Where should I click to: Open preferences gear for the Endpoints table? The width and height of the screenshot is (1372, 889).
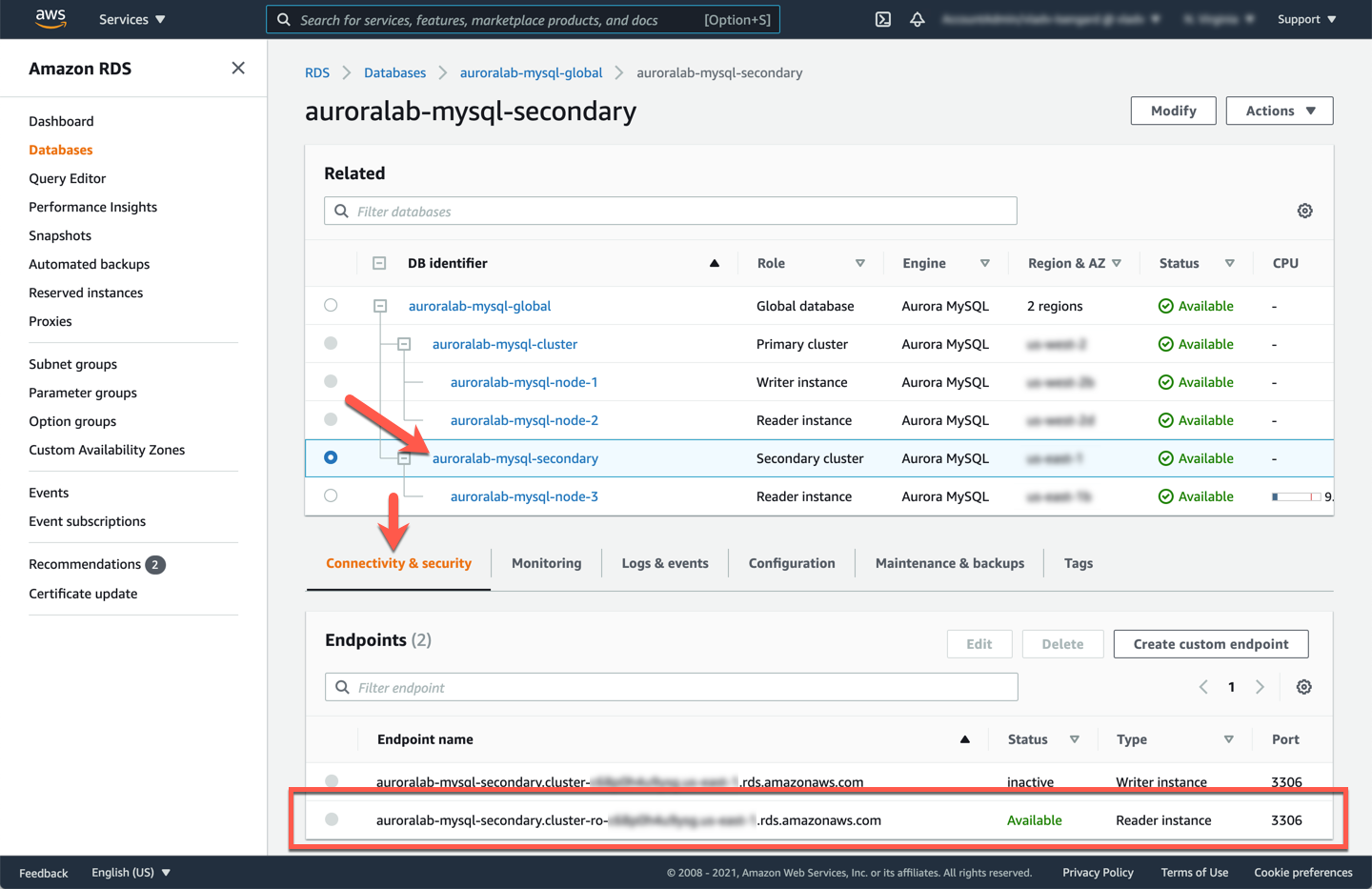(1303, 686)
